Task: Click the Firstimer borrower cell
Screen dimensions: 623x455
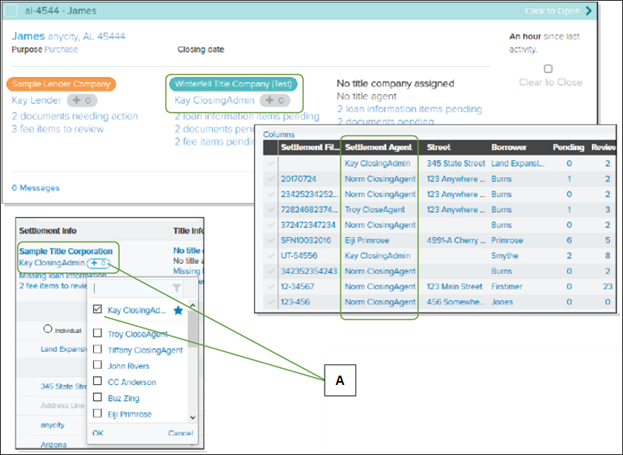Action: pyautogui.click(x=507, y=287)
